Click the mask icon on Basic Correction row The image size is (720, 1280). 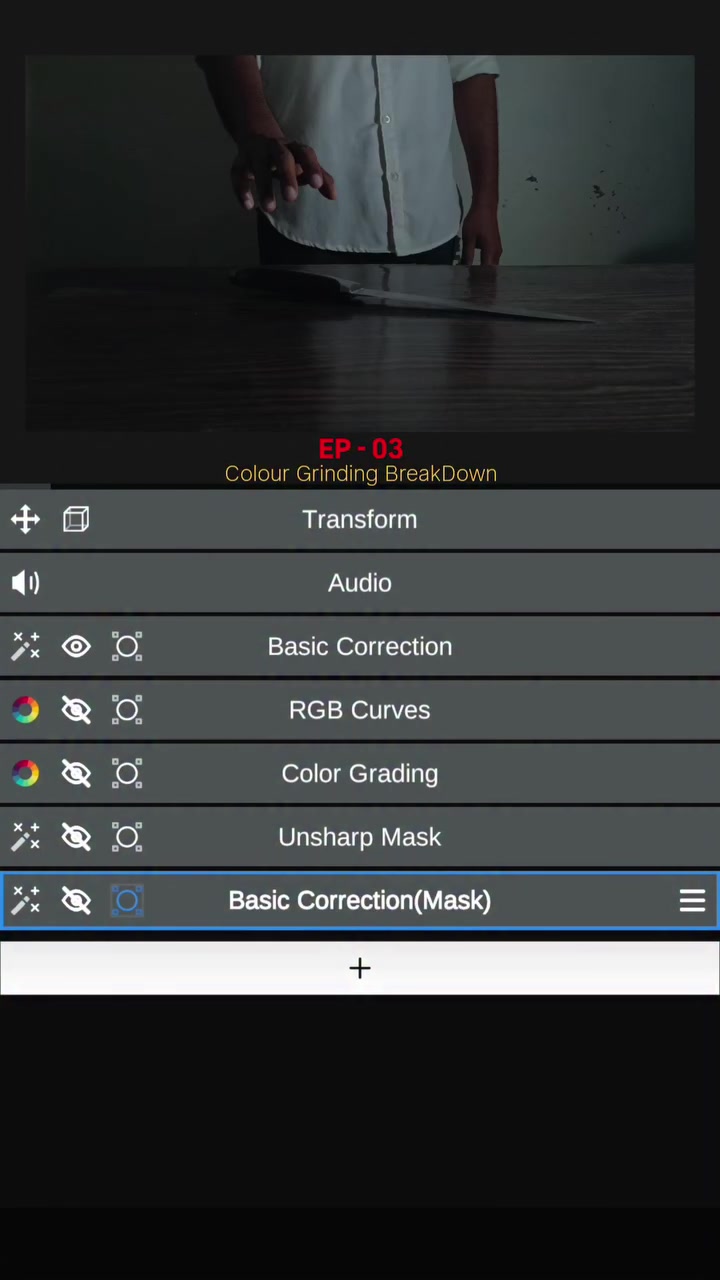pyautogui.click(x=127, y=647)
